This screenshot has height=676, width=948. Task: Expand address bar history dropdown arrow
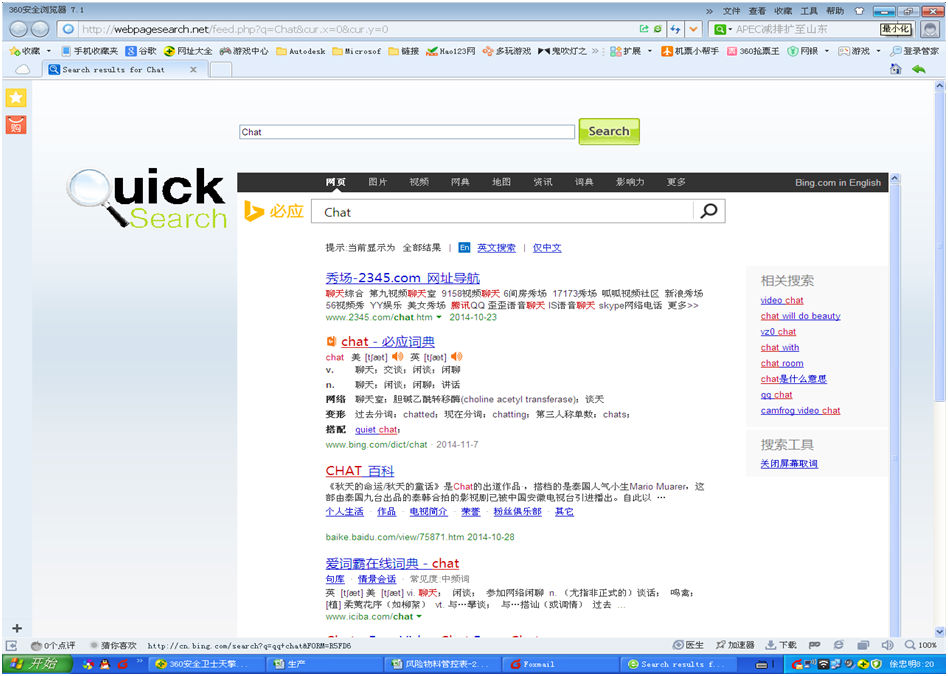point(693,29)
